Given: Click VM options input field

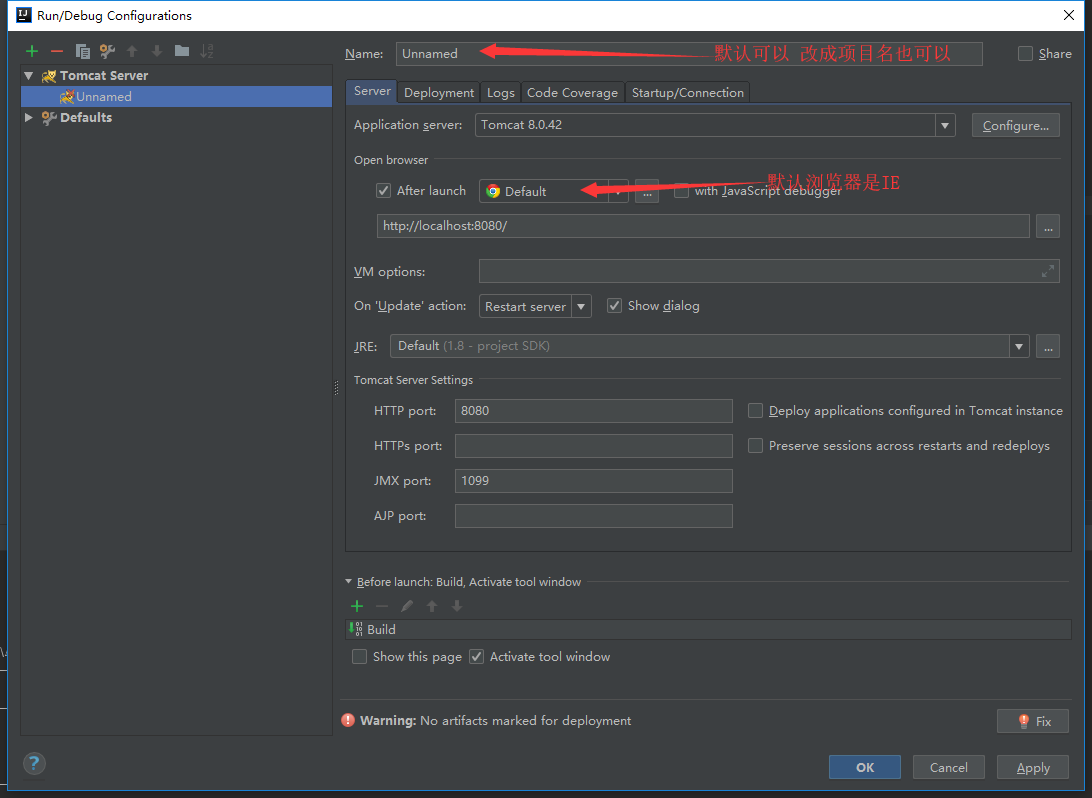Looking at the screenshot, I should 770,272.
